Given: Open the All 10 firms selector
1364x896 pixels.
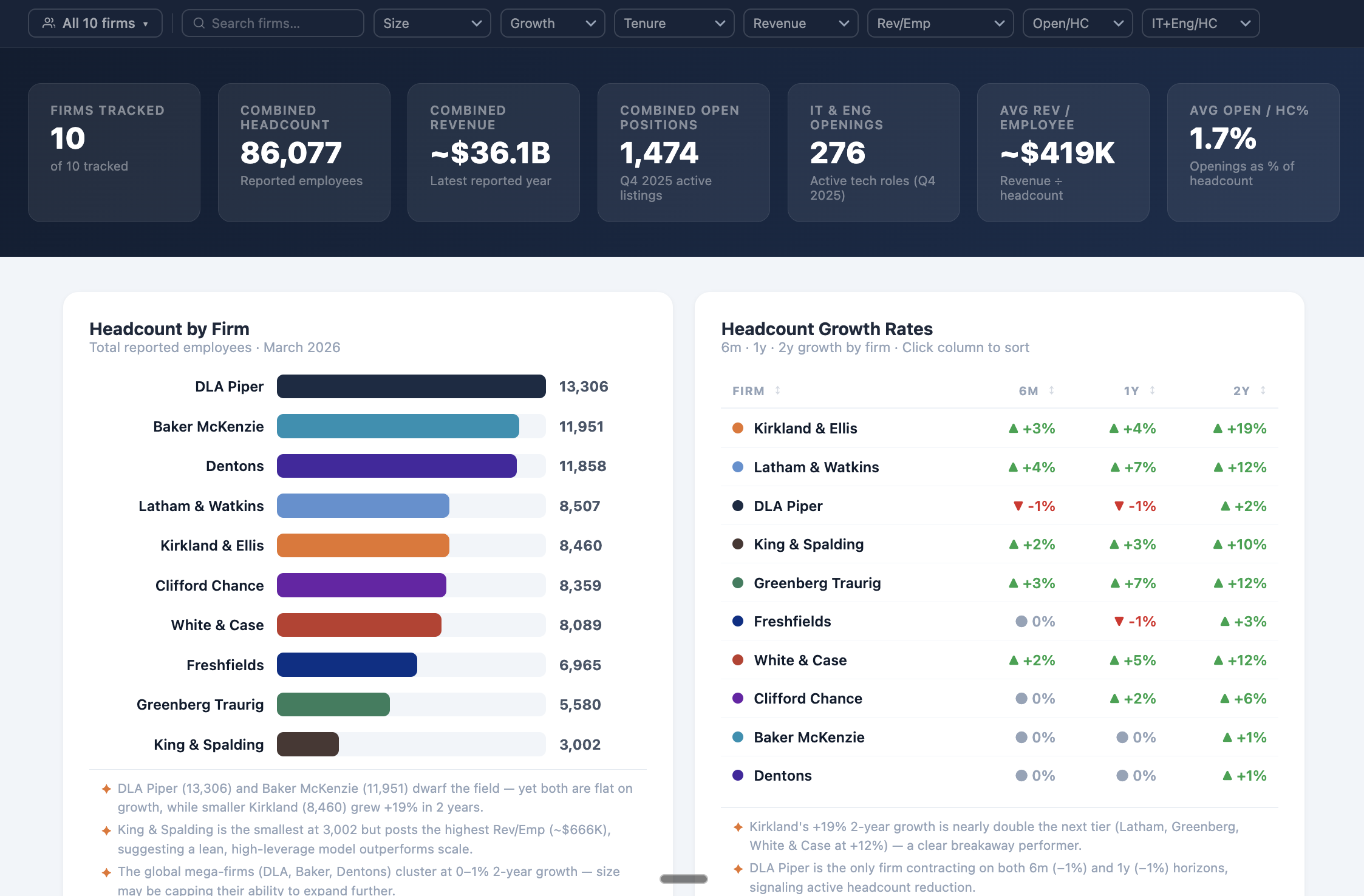Looking at the screenshot, I should pyautogui.click(x=95, y=23).
